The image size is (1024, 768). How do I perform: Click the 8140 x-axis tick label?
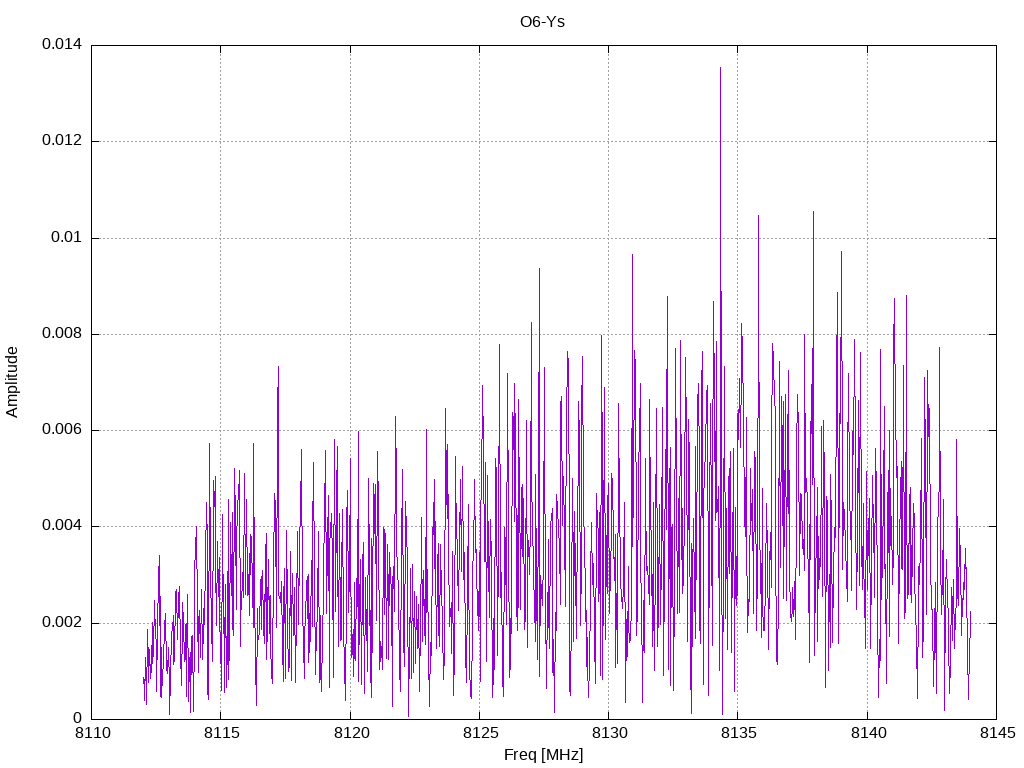pos(869,733)
